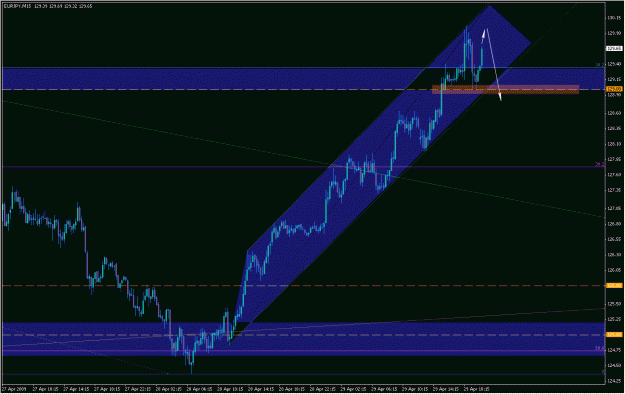The width and height of the screenshot is (625, 394).
Task: Click the 126.55 price axis label
Action: [614, 239]
